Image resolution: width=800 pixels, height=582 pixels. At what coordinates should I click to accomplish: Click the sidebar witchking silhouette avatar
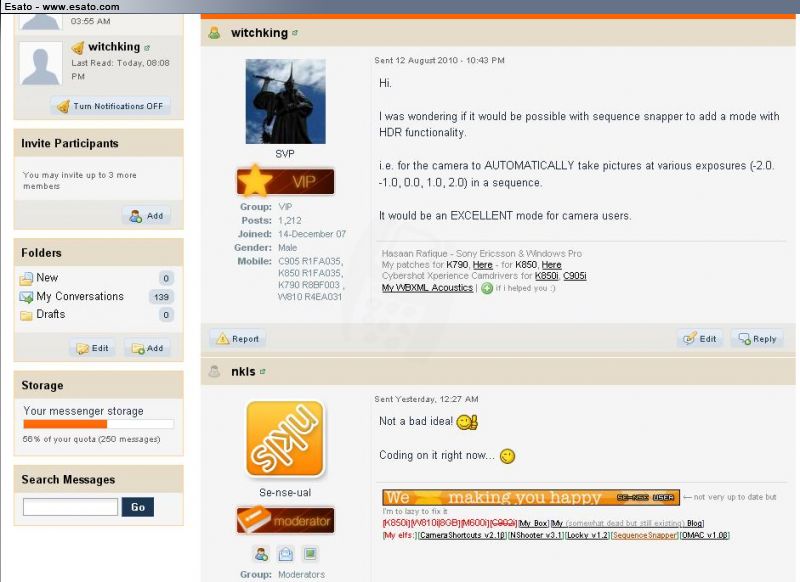coord(40,63)
